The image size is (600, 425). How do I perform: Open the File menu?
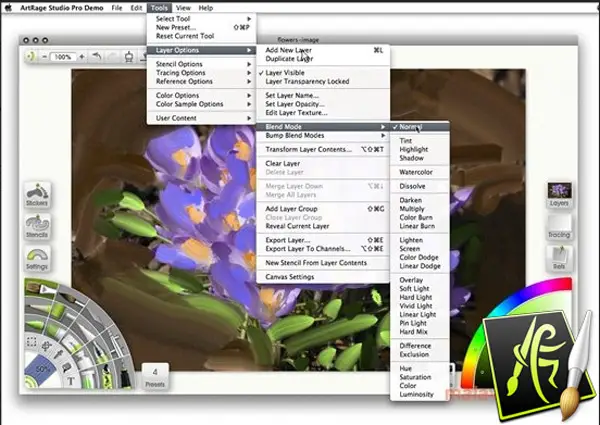click(117, 8)
